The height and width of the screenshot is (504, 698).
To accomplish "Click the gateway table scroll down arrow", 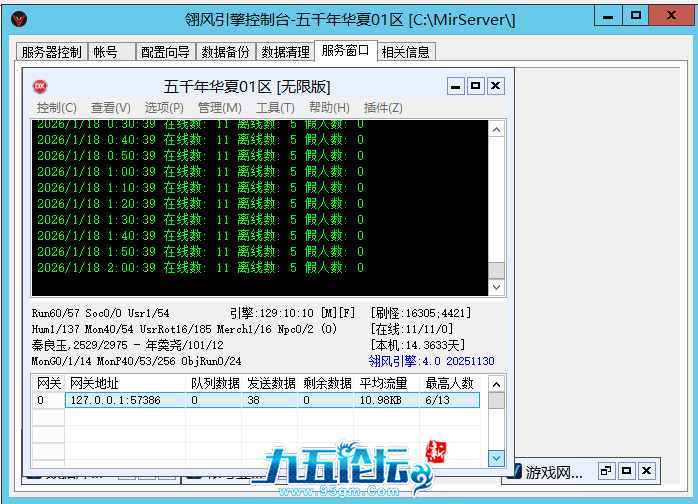I will (x=496, y=457).
